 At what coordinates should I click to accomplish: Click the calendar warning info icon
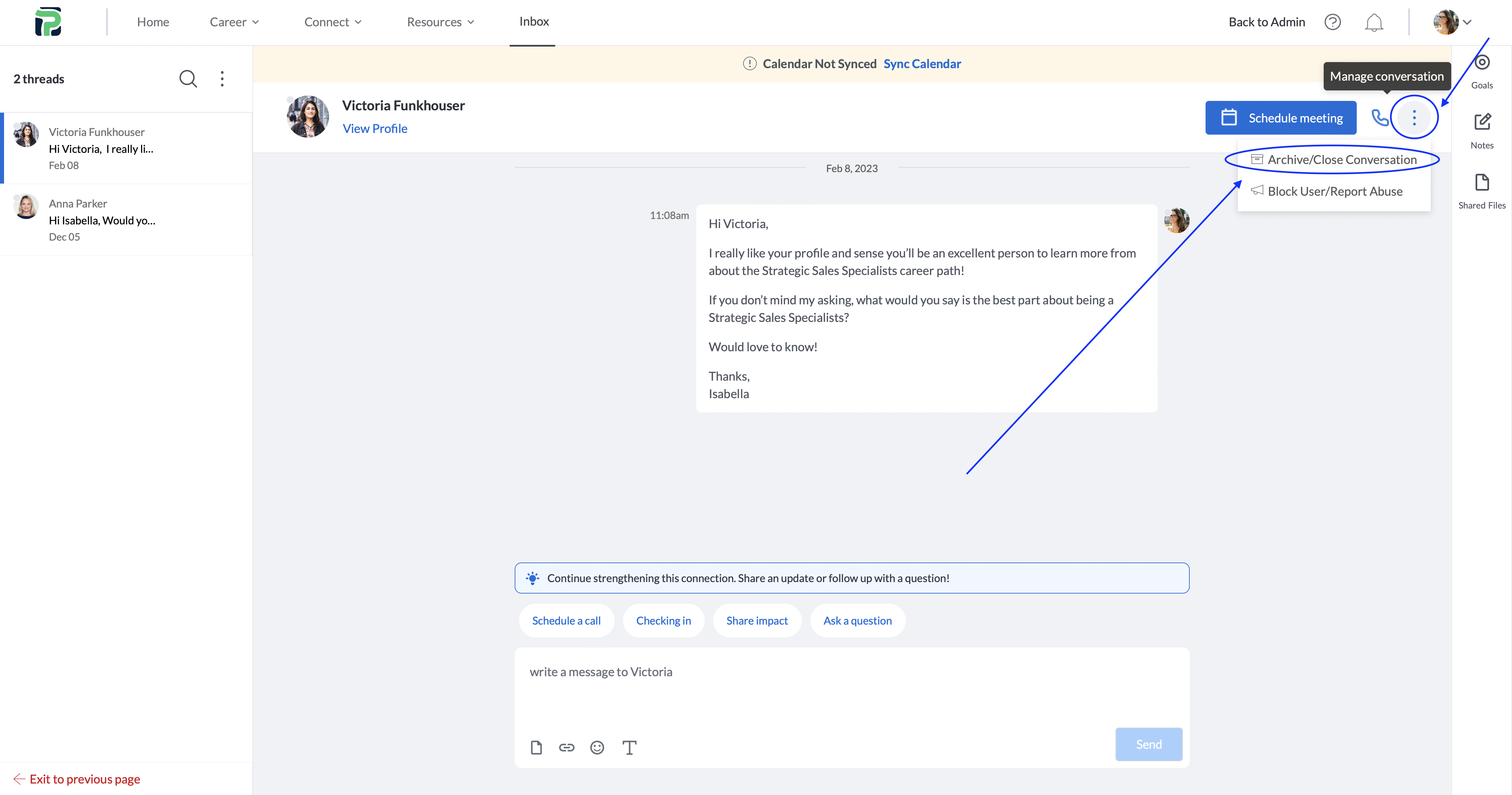tap(750, 63)
